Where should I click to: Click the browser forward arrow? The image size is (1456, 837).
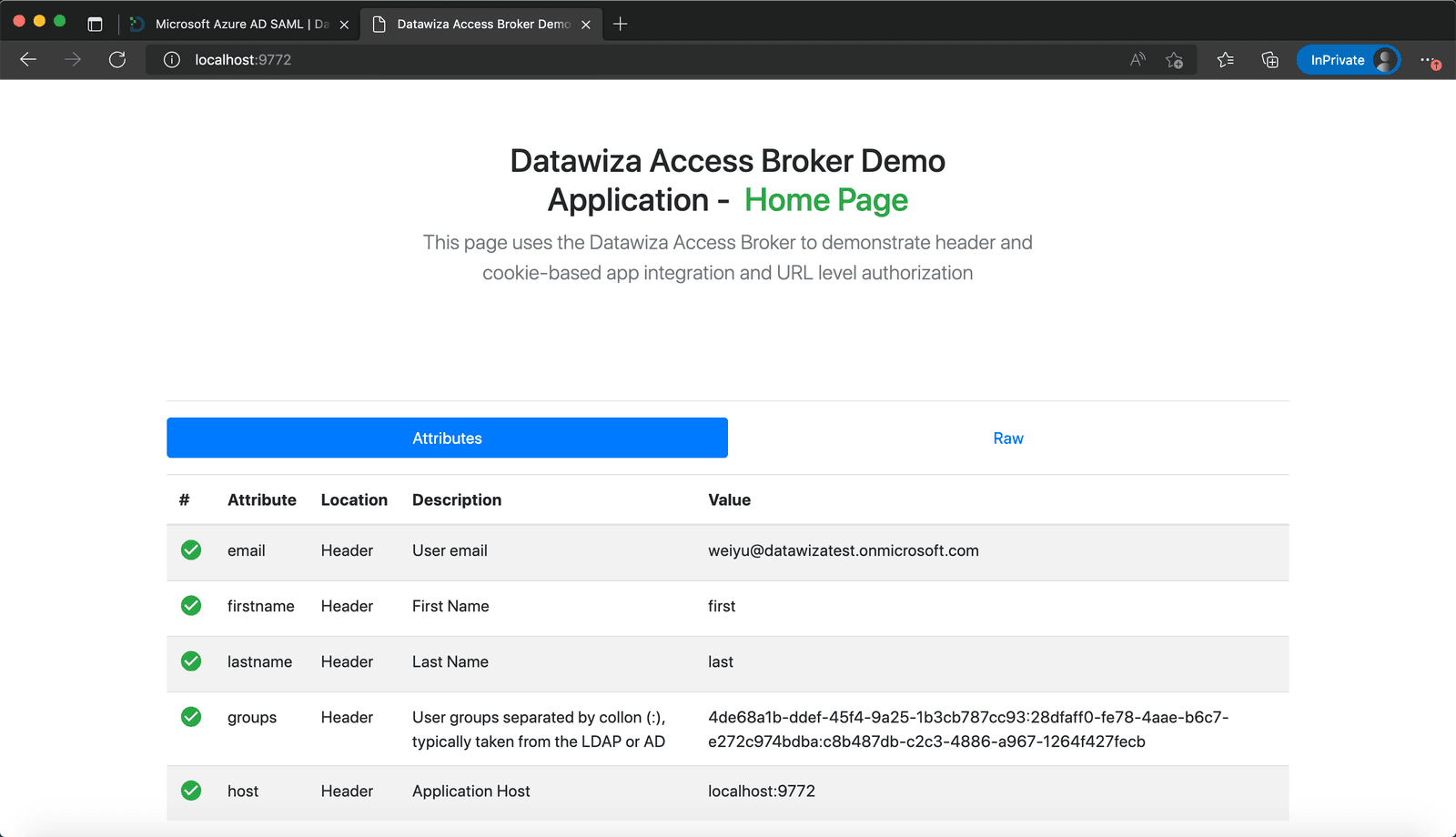point(73,60)
